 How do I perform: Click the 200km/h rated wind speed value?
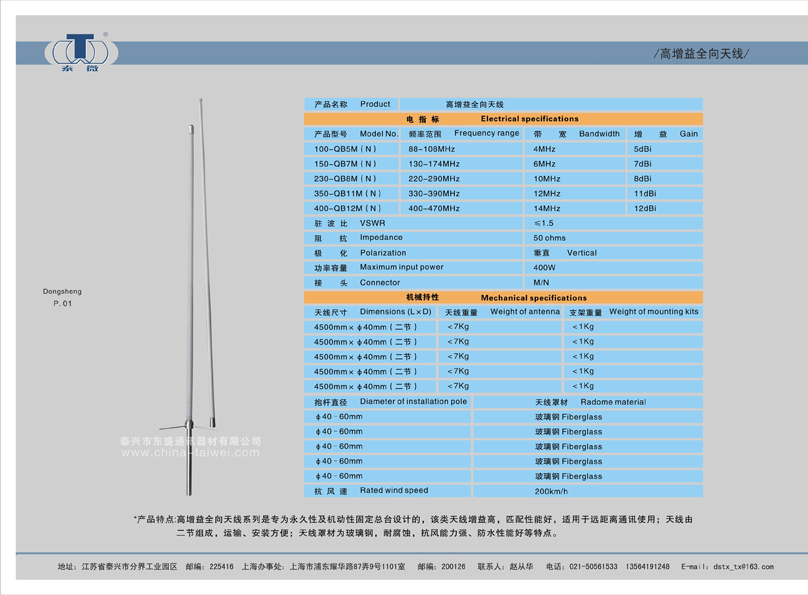tap(551, 492)
